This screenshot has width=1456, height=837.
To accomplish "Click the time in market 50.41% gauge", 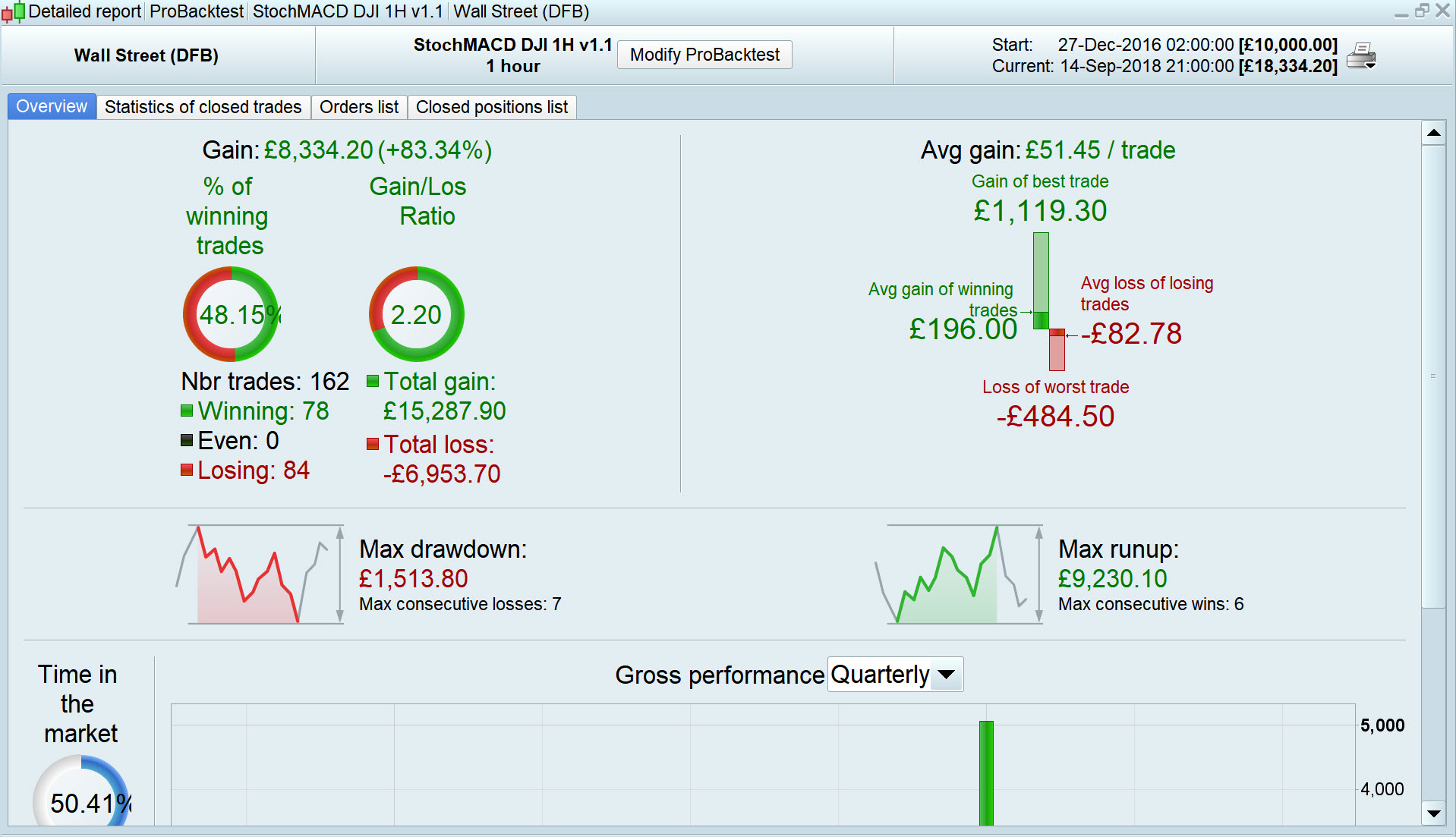I will click(x=82, y=793).
